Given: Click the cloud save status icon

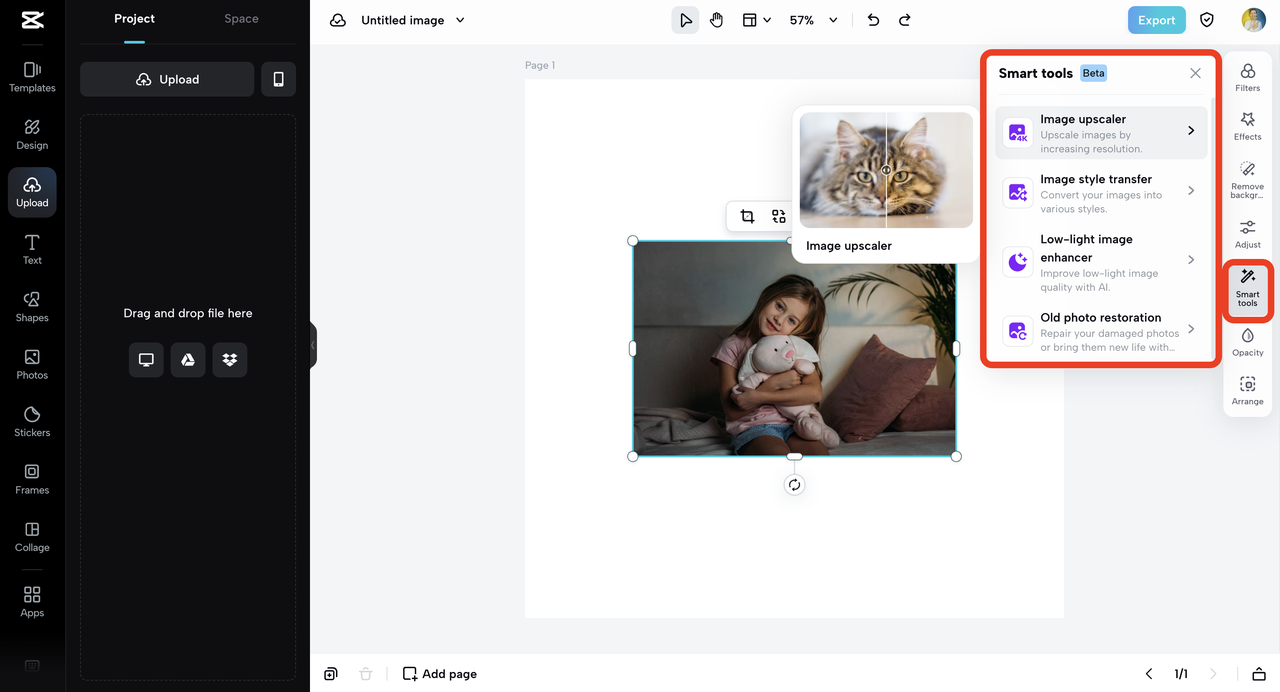Looking at the screenshot, I should tap(338, 20).
